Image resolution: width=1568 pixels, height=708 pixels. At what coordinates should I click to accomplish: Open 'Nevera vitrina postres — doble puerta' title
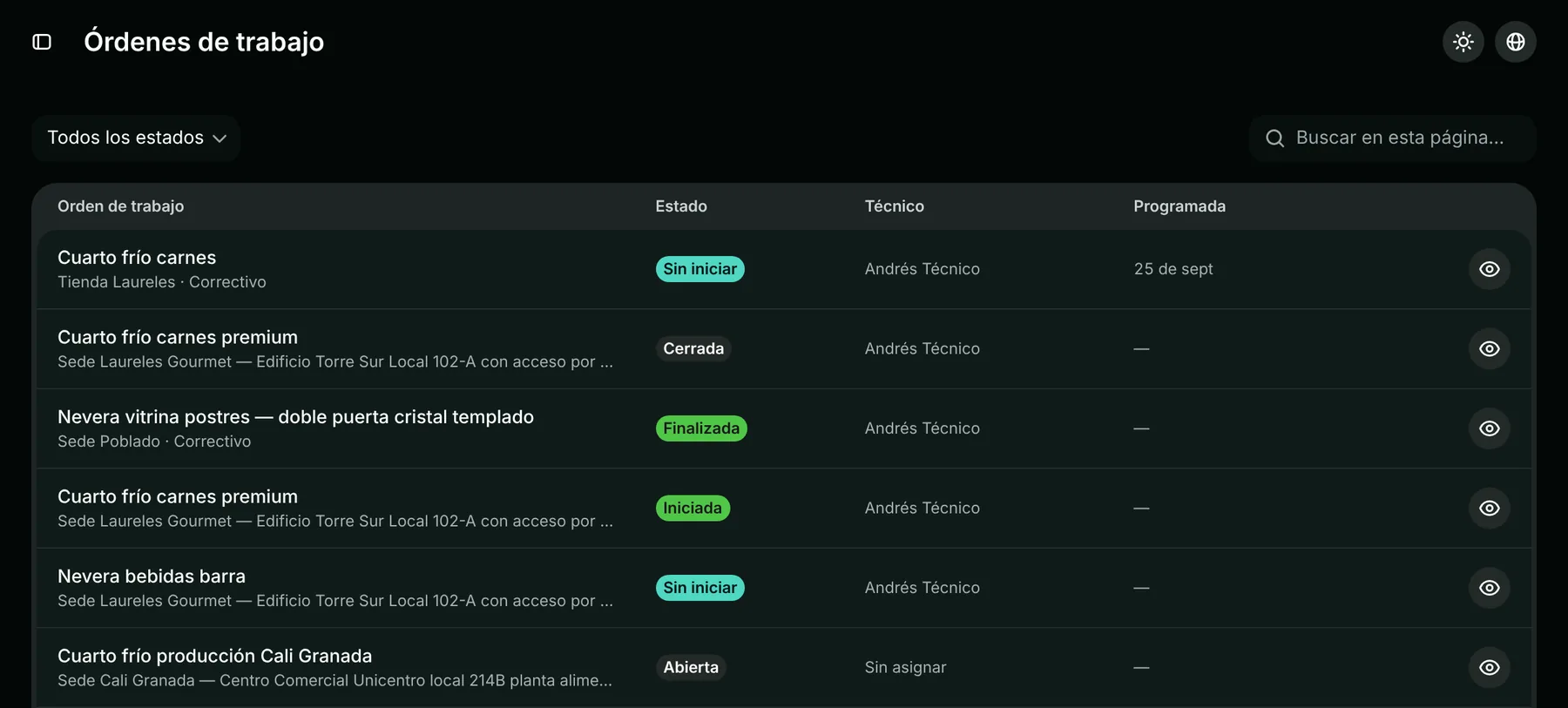[x=295, y=417]
